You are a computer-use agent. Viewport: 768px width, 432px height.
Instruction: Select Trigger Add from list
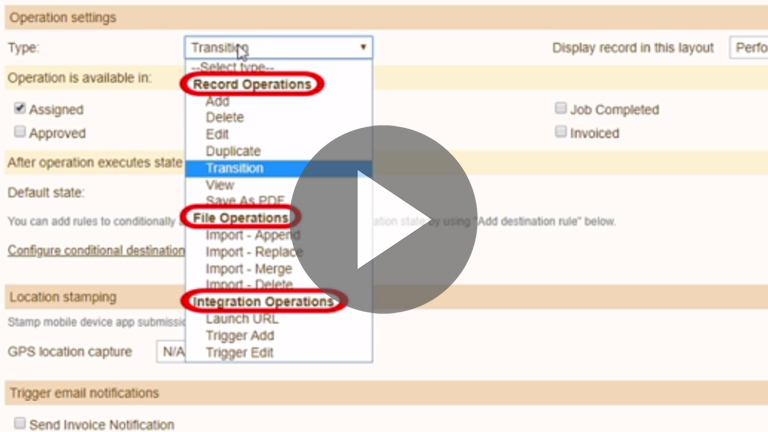coord(240,336)
